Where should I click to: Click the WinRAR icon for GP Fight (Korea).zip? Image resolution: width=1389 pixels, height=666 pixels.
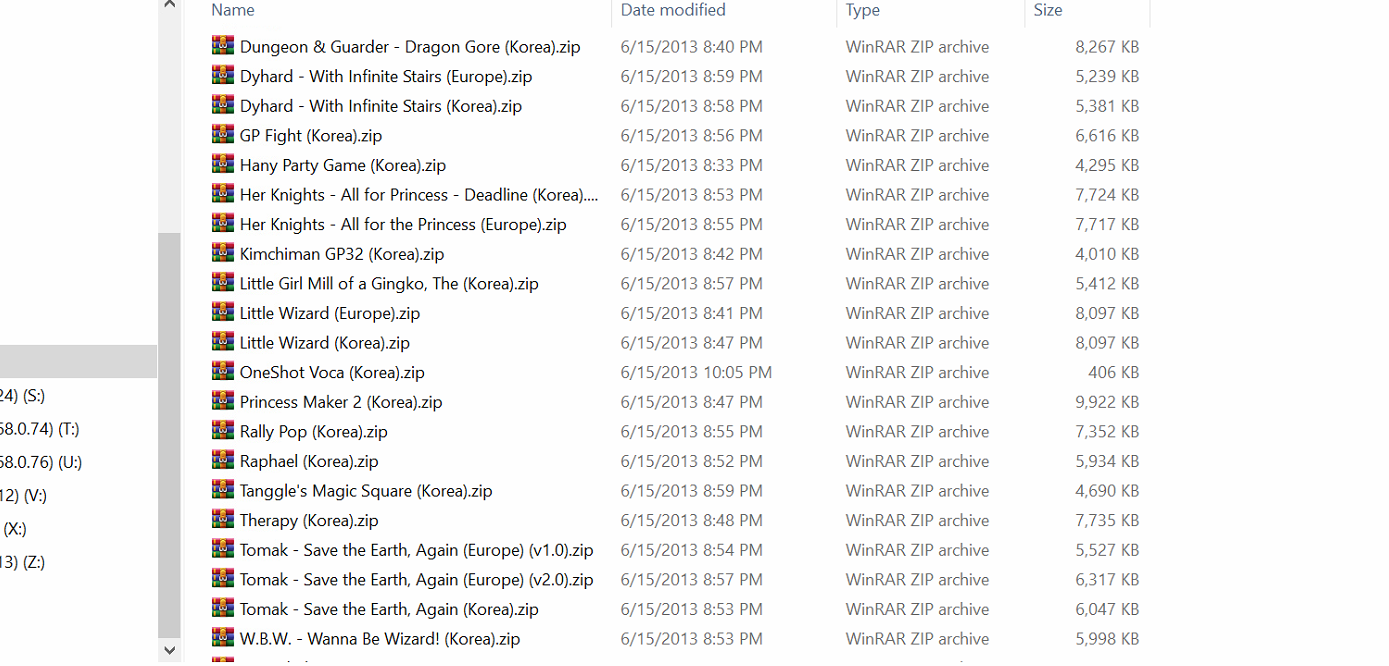(223, 135)
